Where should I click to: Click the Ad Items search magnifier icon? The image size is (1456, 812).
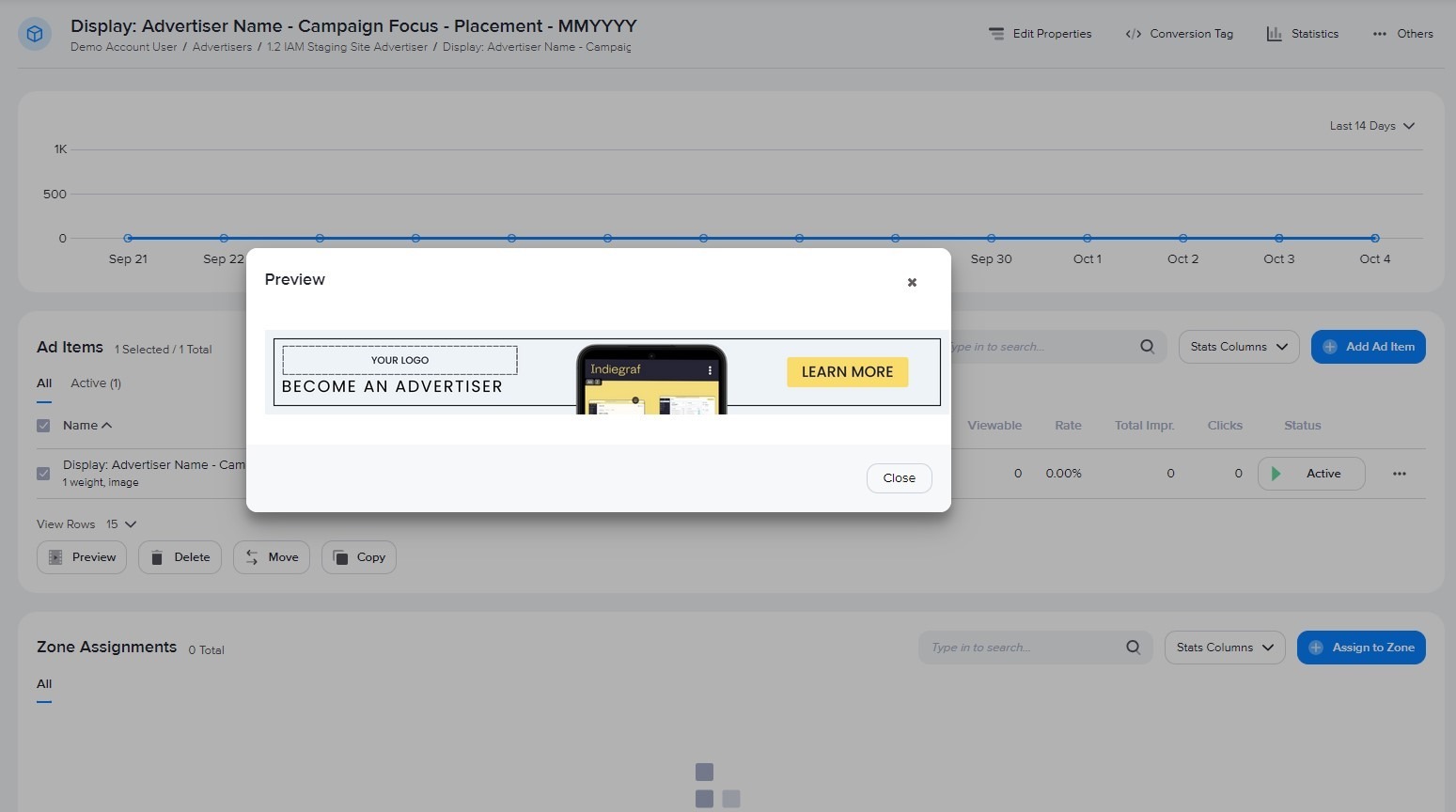point(1147,347)
